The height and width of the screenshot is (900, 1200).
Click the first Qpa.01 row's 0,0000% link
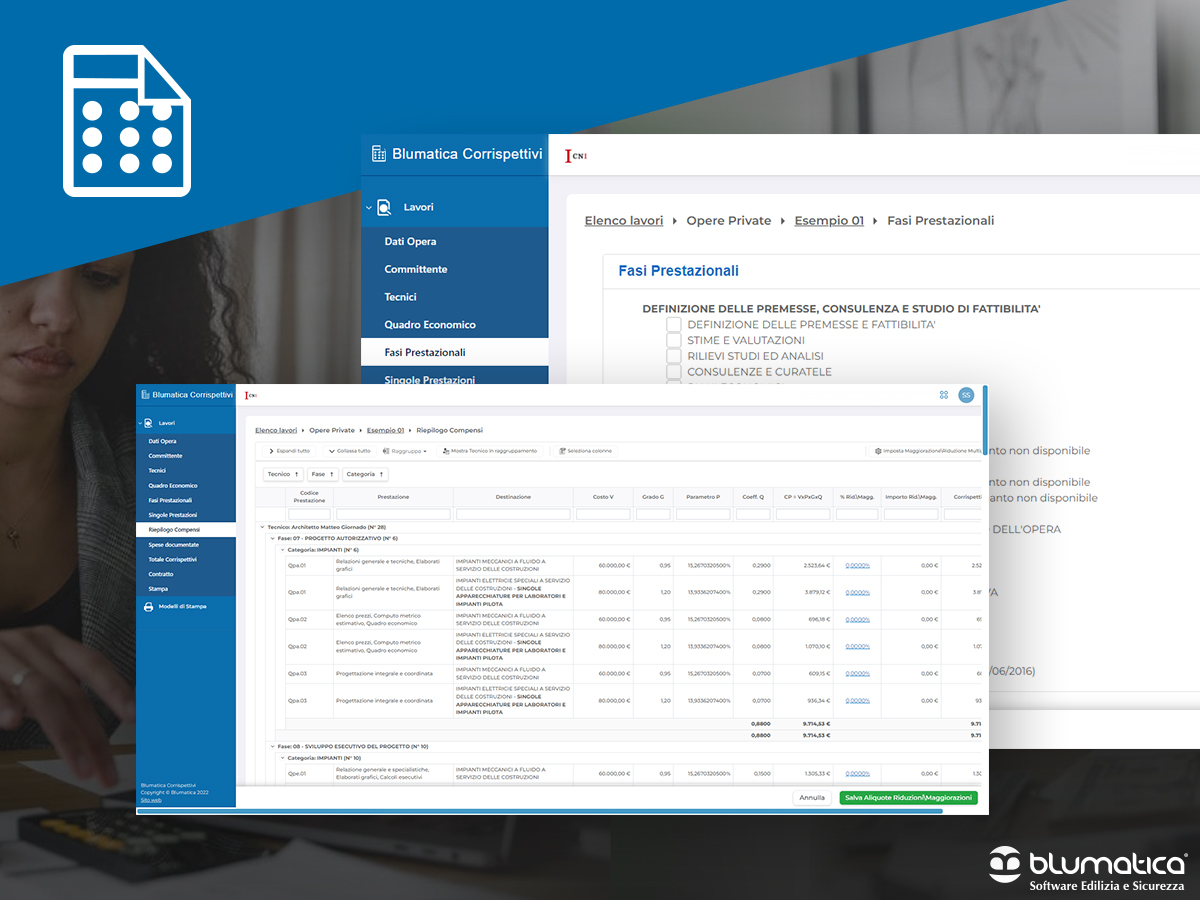857,565
